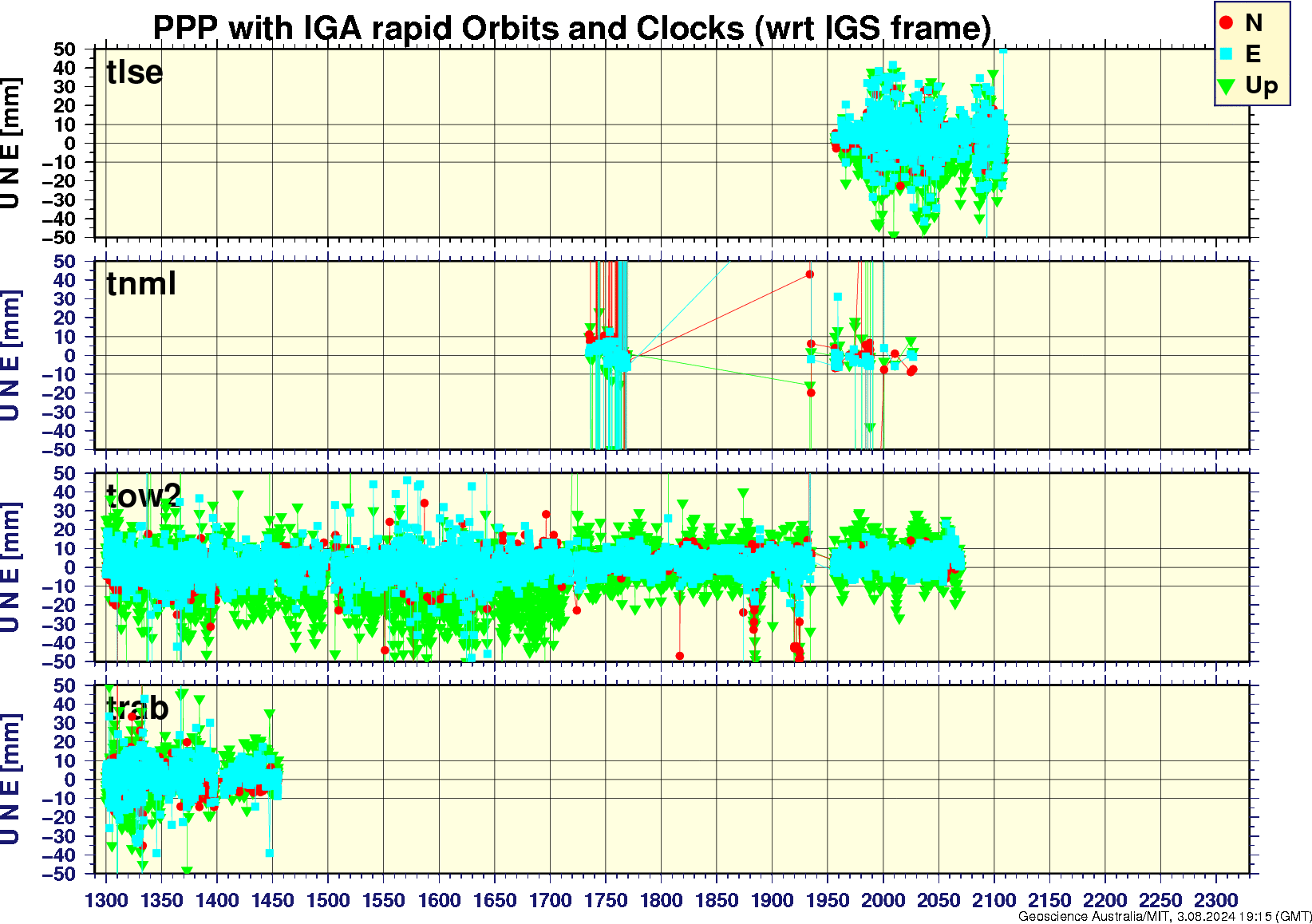Click x-axis tick label 2200

pyautogui.click(x=1105, y=900)
